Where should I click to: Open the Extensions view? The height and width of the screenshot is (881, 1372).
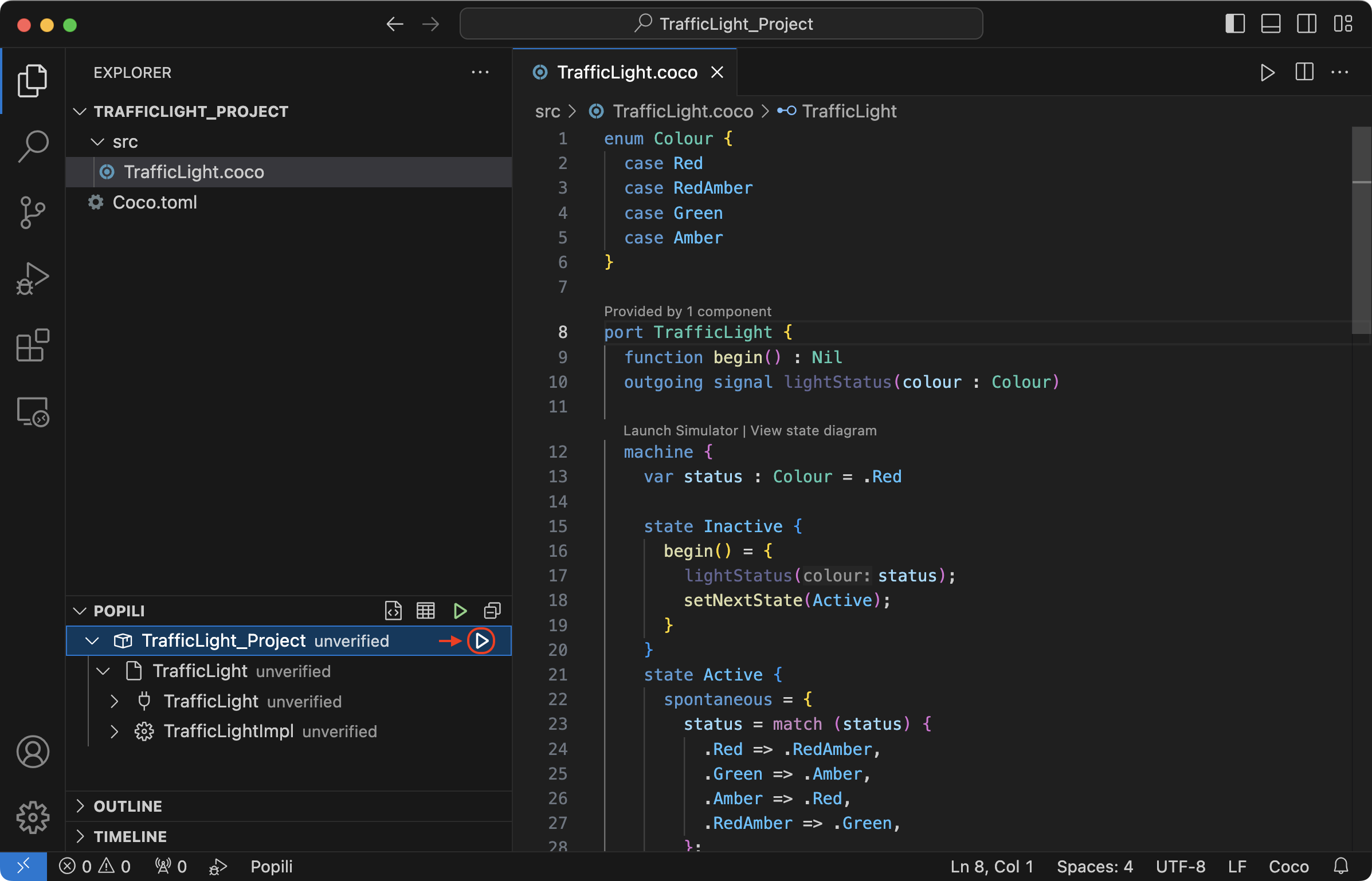33,345
